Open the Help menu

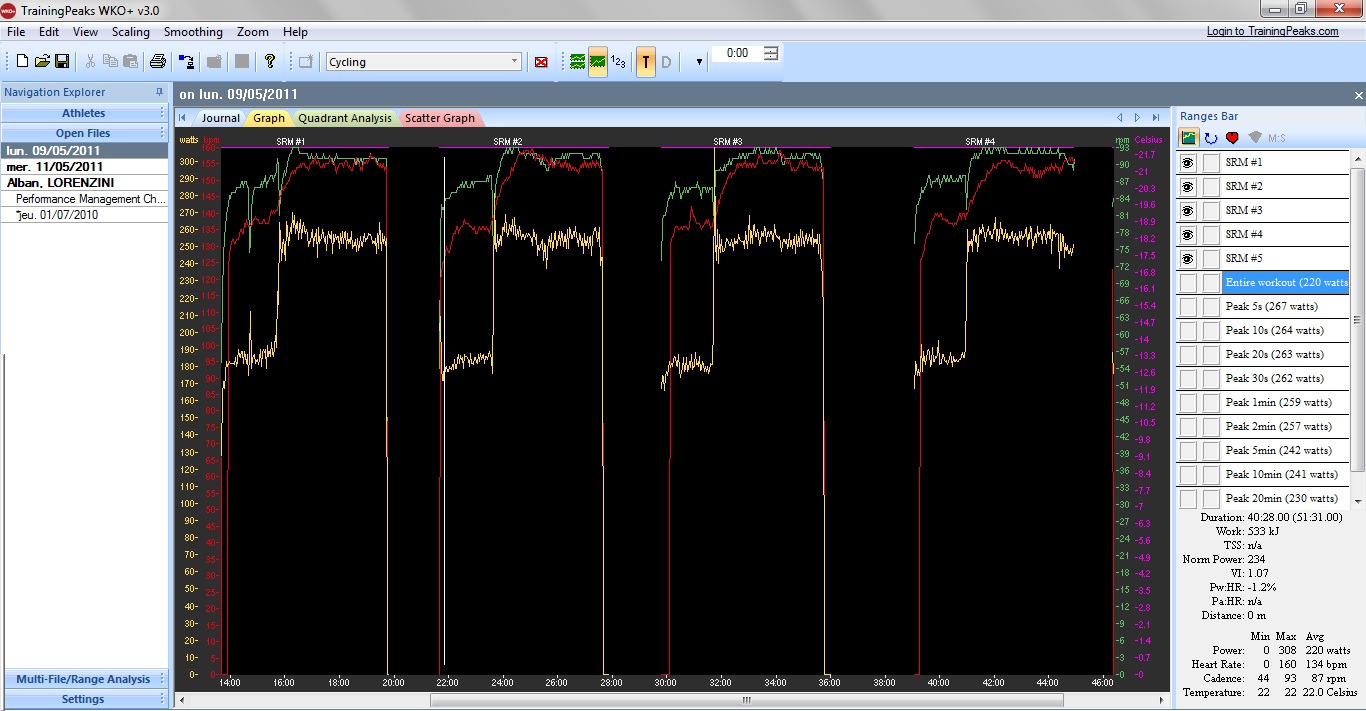[x=295, y=32]
